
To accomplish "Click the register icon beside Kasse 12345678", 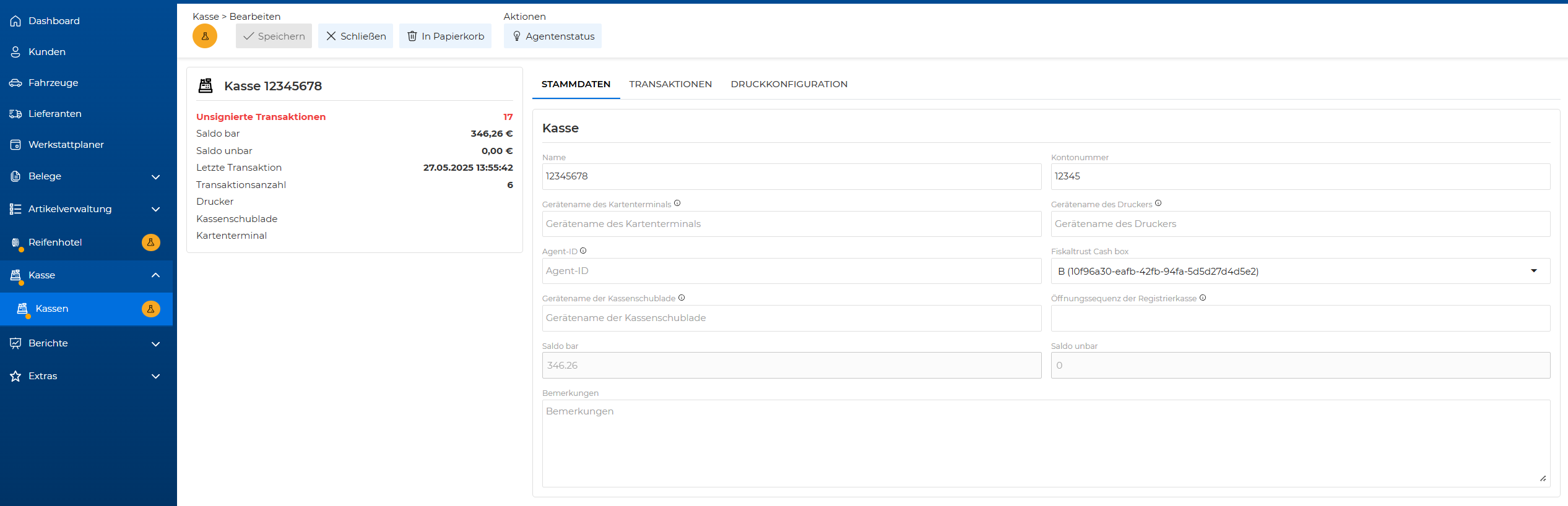I will 206,85.
